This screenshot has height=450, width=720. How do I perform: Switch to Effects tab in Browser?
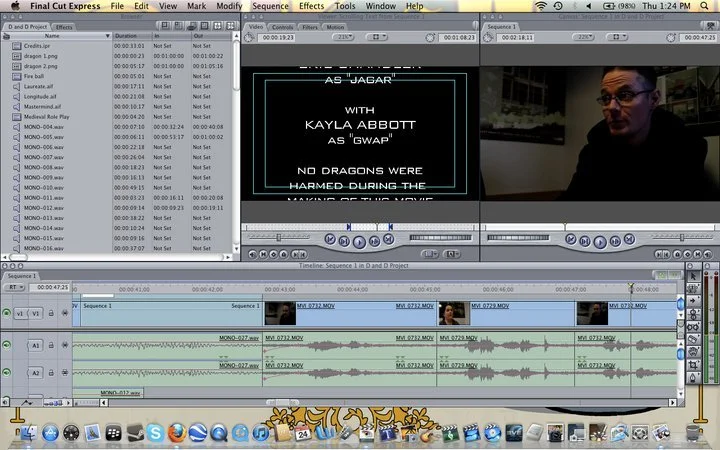(x=64, y=27)
